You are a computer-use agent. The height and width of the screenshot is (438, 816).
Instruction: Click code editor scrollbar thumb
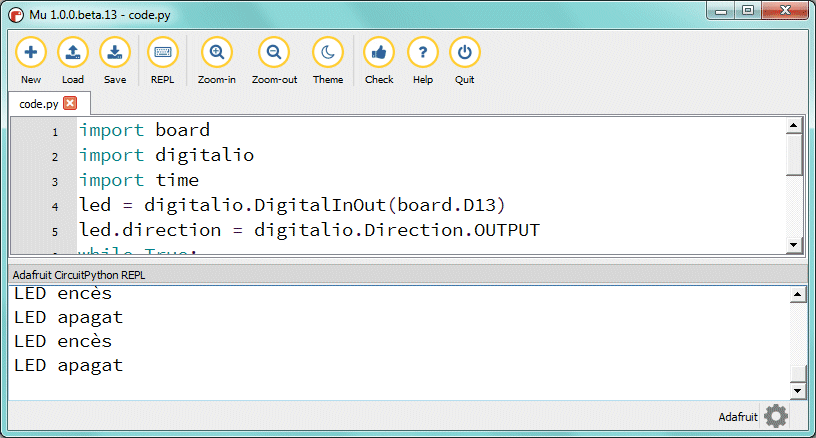pos(794,155)
